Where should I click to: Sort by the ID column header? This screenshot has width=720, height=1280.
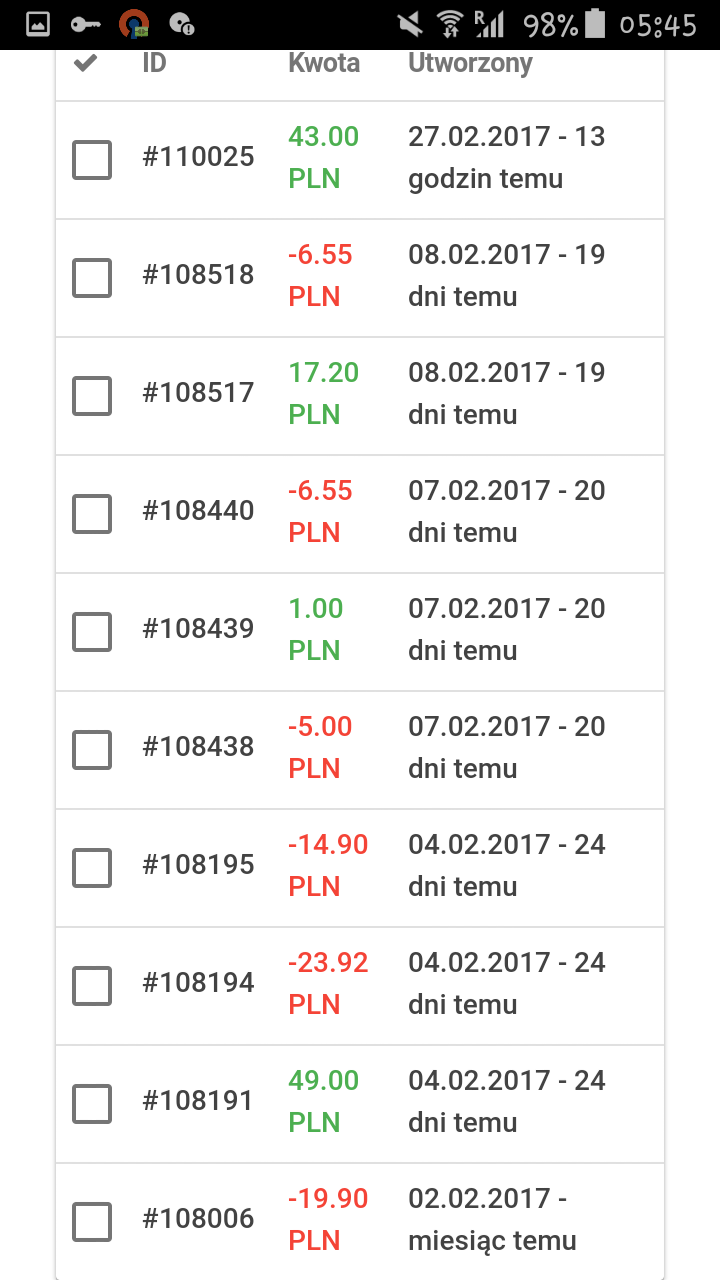pos(154,63)
